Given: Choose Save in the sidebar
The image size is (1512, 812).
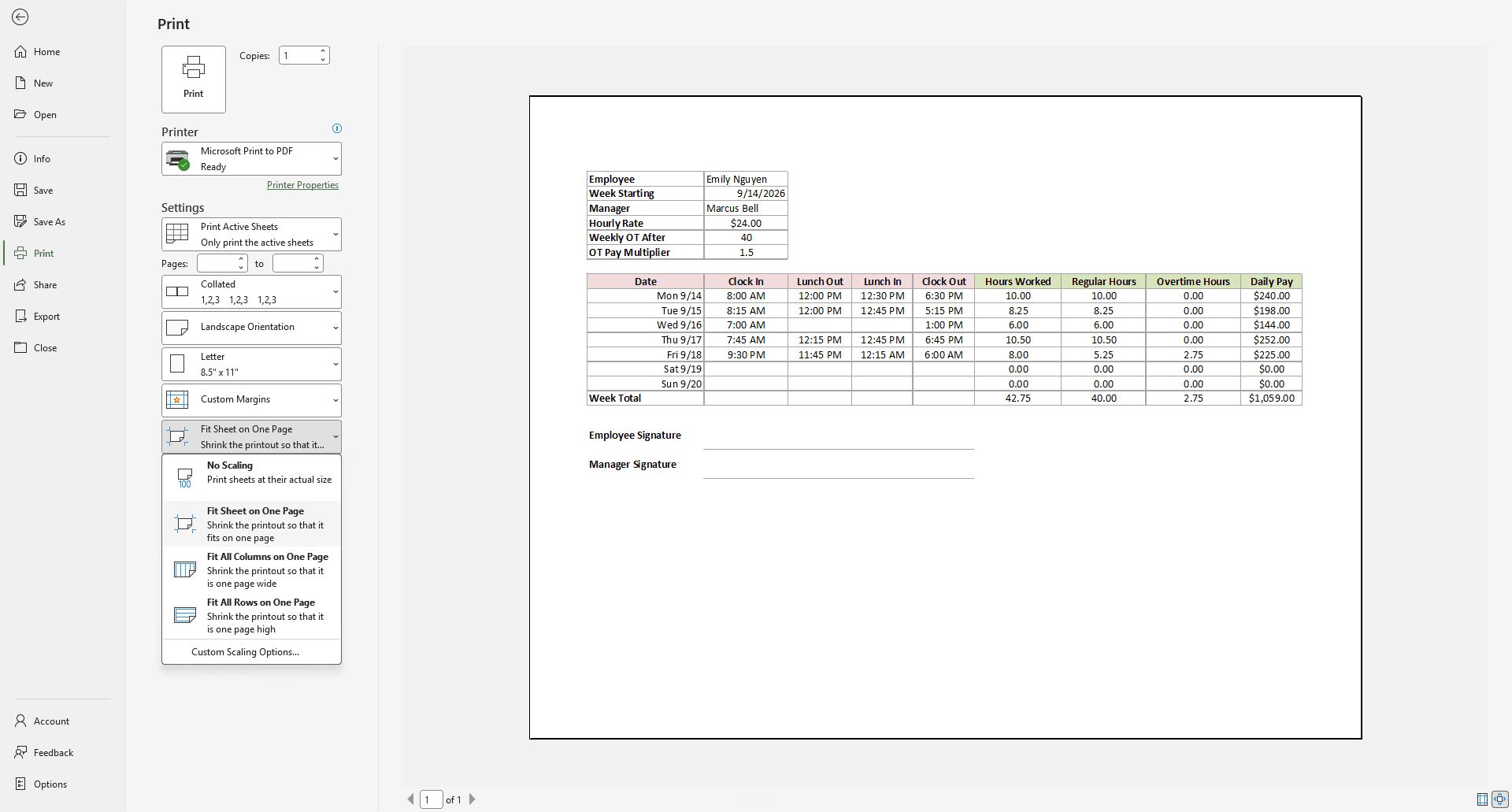Looking at the screenshot, I should [x=63, y=191].
